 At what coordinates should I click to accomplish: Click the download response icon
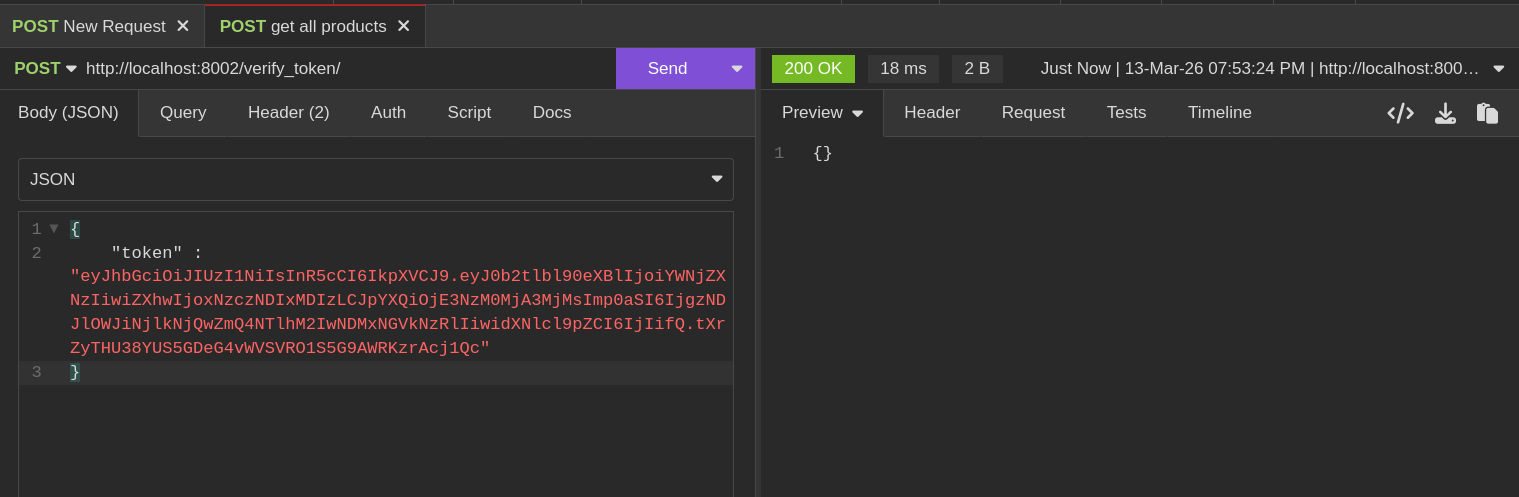click(1445, 113)
